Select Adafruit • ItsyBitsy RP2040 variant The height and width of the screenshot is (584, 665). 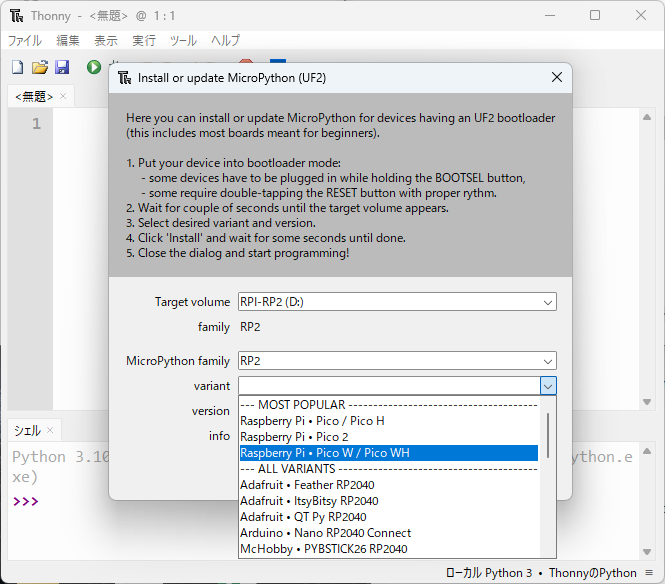(389, 501)
